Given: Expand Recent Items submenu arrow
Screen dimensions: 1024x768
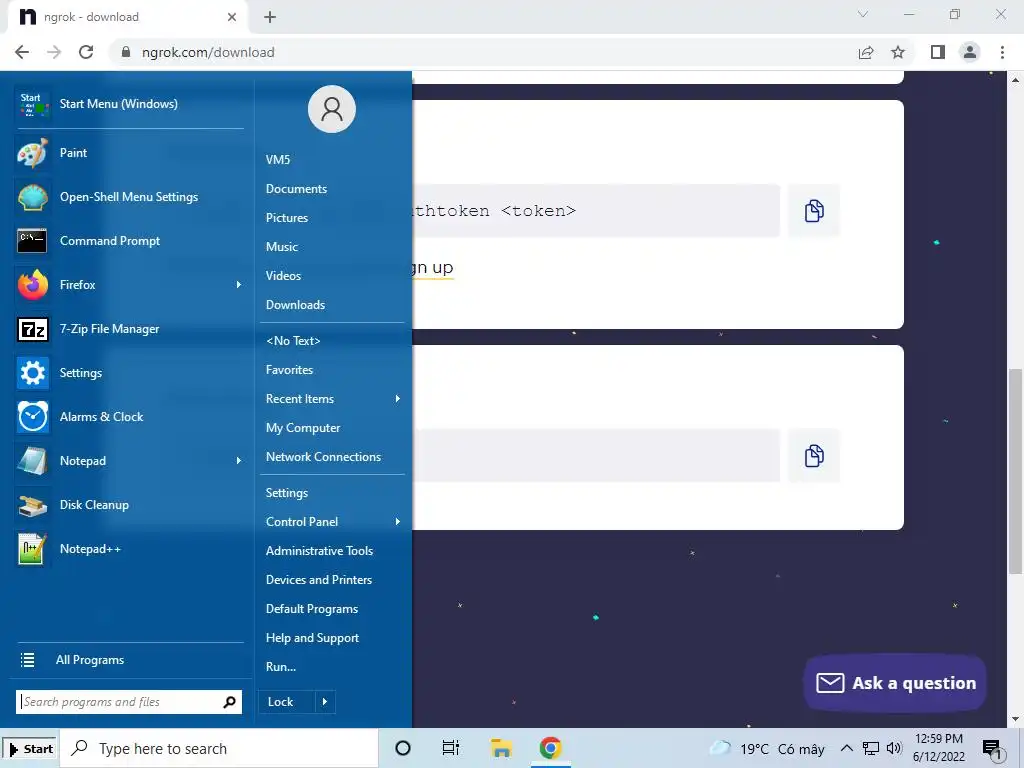Looking at the screenshot, I should point(397,399).
